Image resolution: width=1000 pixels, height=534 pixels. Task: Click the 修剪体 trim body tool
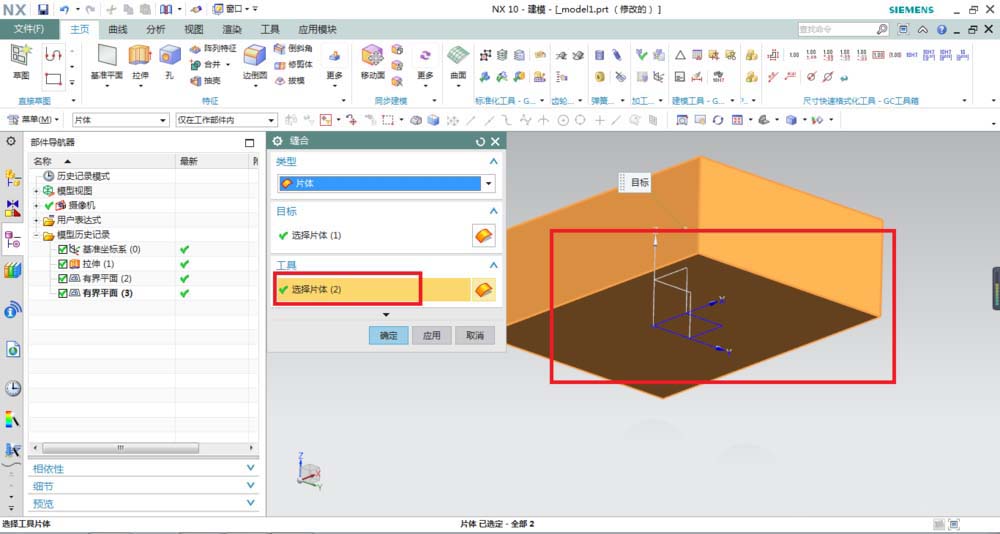[x=293, y=64]
